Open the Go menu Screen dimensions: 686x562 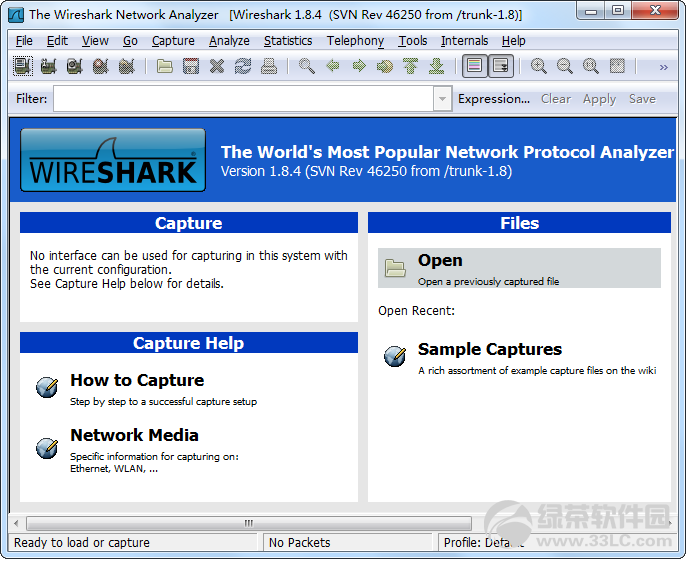[130, 41]
